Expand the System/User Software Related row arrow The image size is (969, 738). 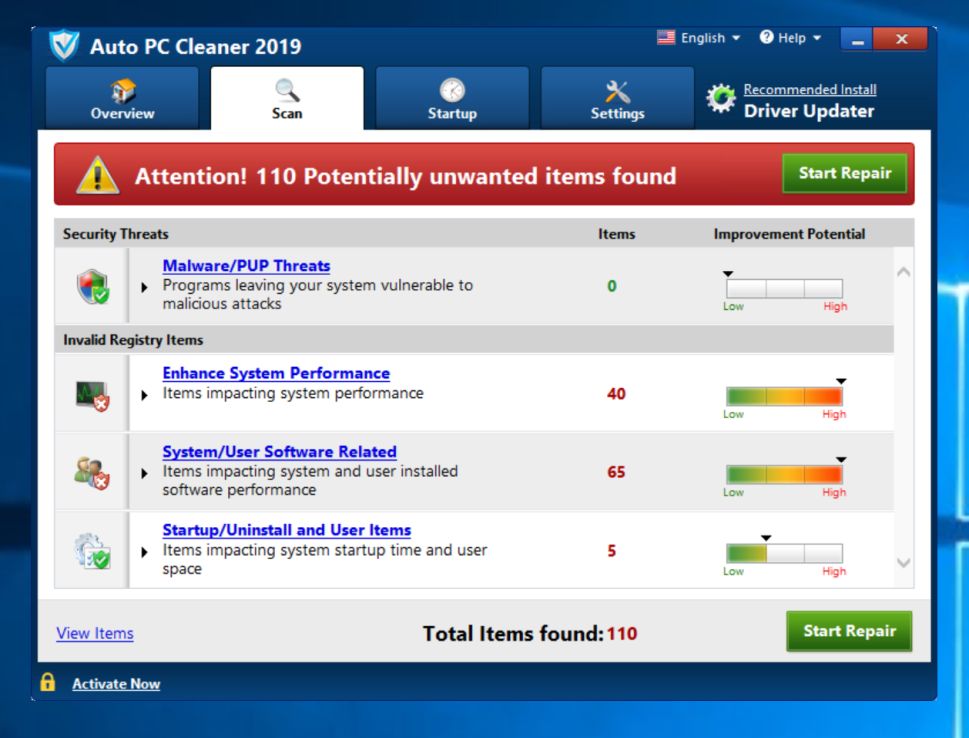(x=145, y=473)
